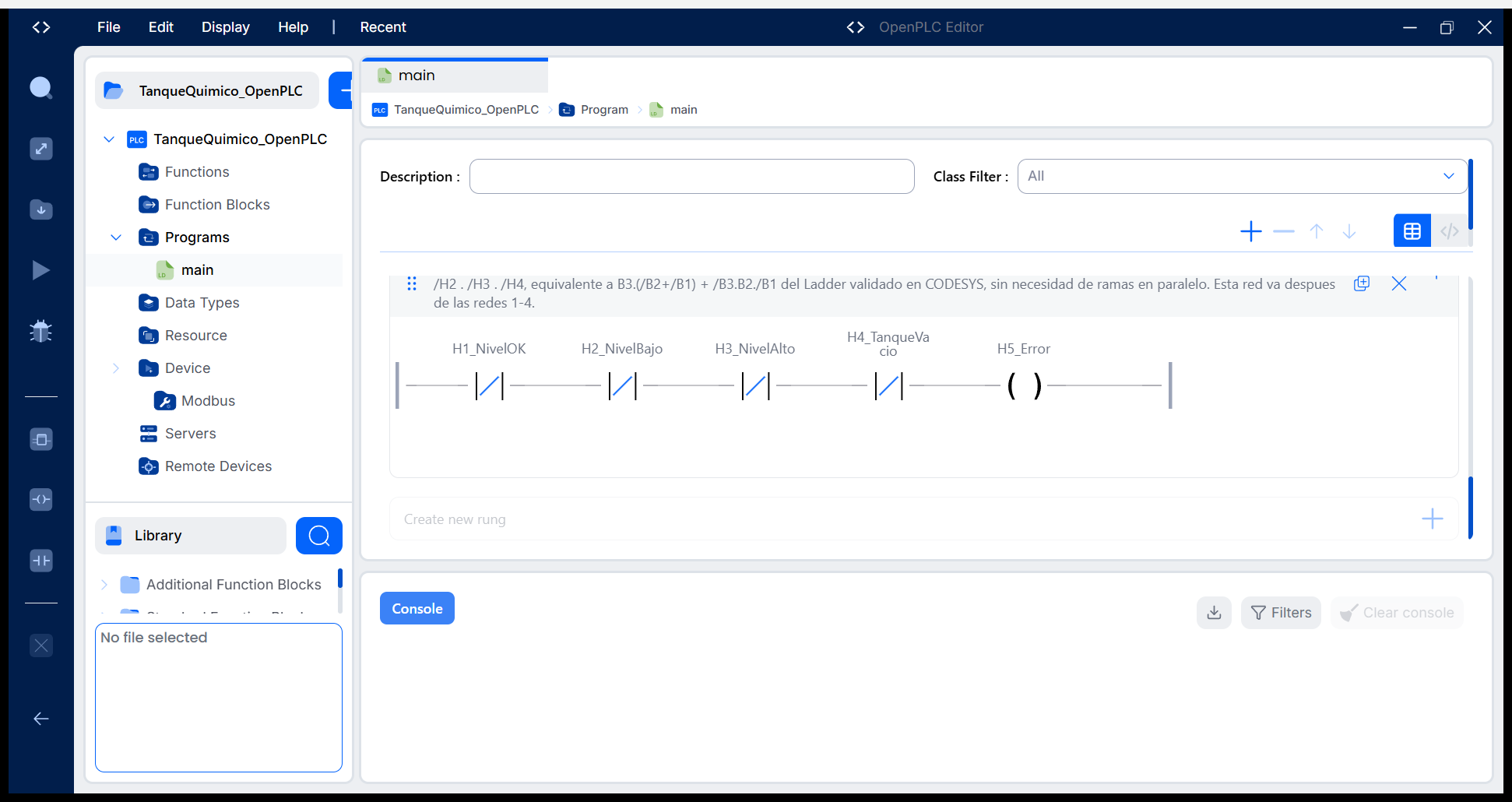Create new rung with plus button
Viewport: 1512px width, 802px height.
(1433, 519)
